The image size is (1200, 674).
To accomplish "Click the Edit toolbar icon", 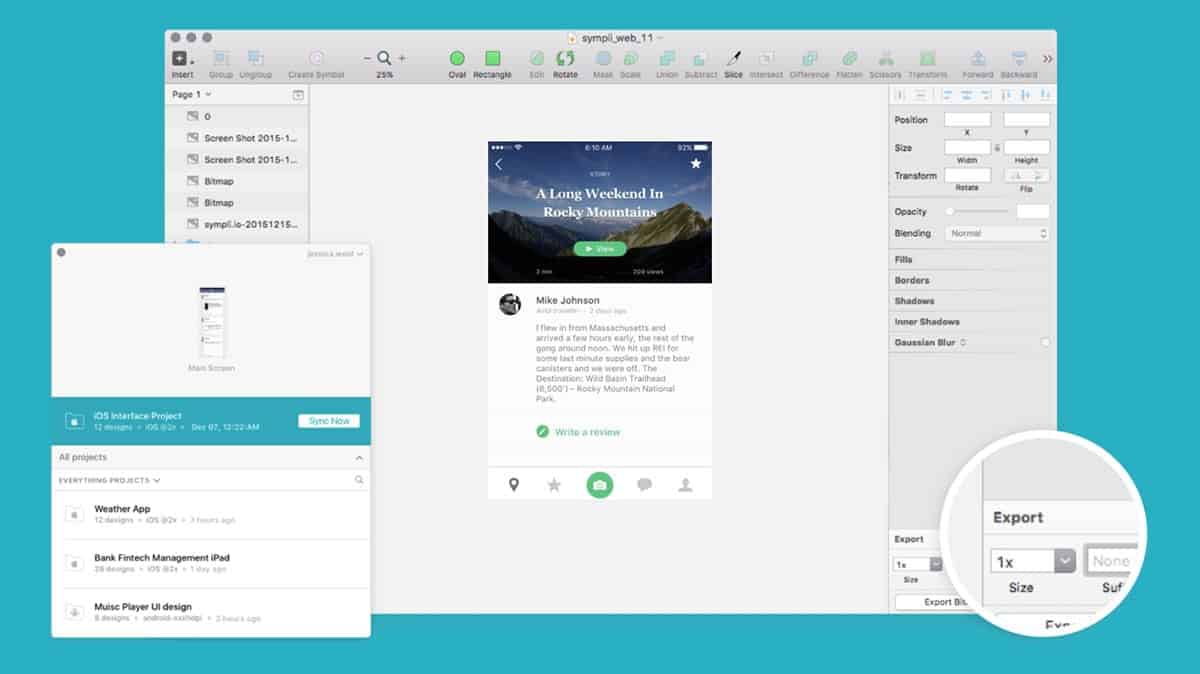I will point(537,59).
